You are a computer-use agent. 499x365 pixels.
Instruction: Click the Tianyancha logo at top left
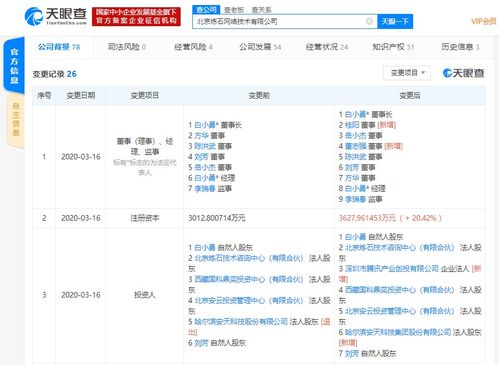(56, 16)
